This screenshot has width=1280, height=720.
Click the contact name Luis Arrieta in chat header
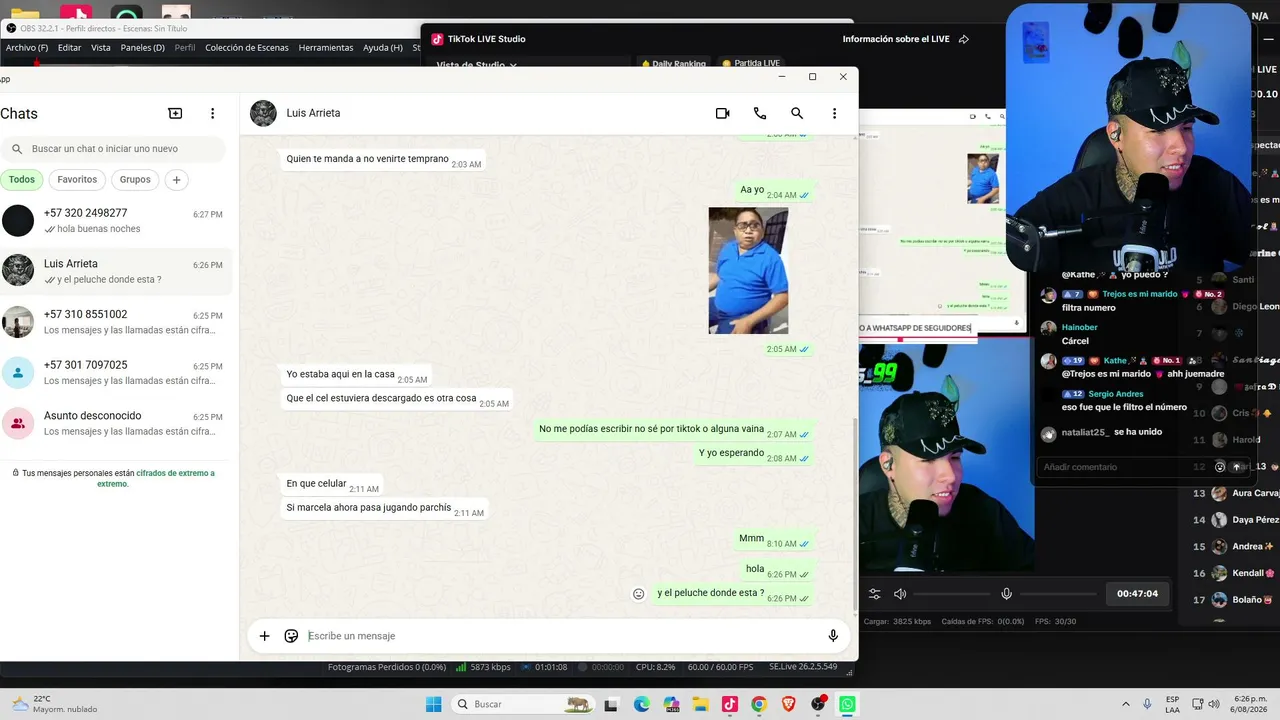tap(313, 113)
